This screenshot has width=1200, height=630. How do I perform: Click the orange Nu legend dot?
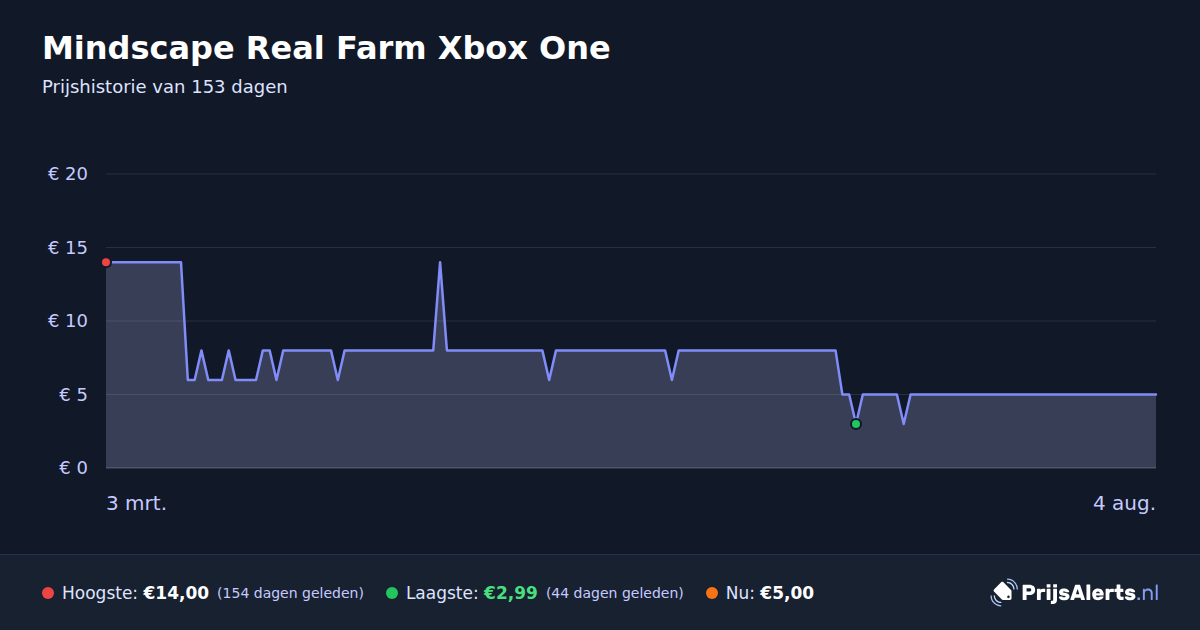point(712,593)
